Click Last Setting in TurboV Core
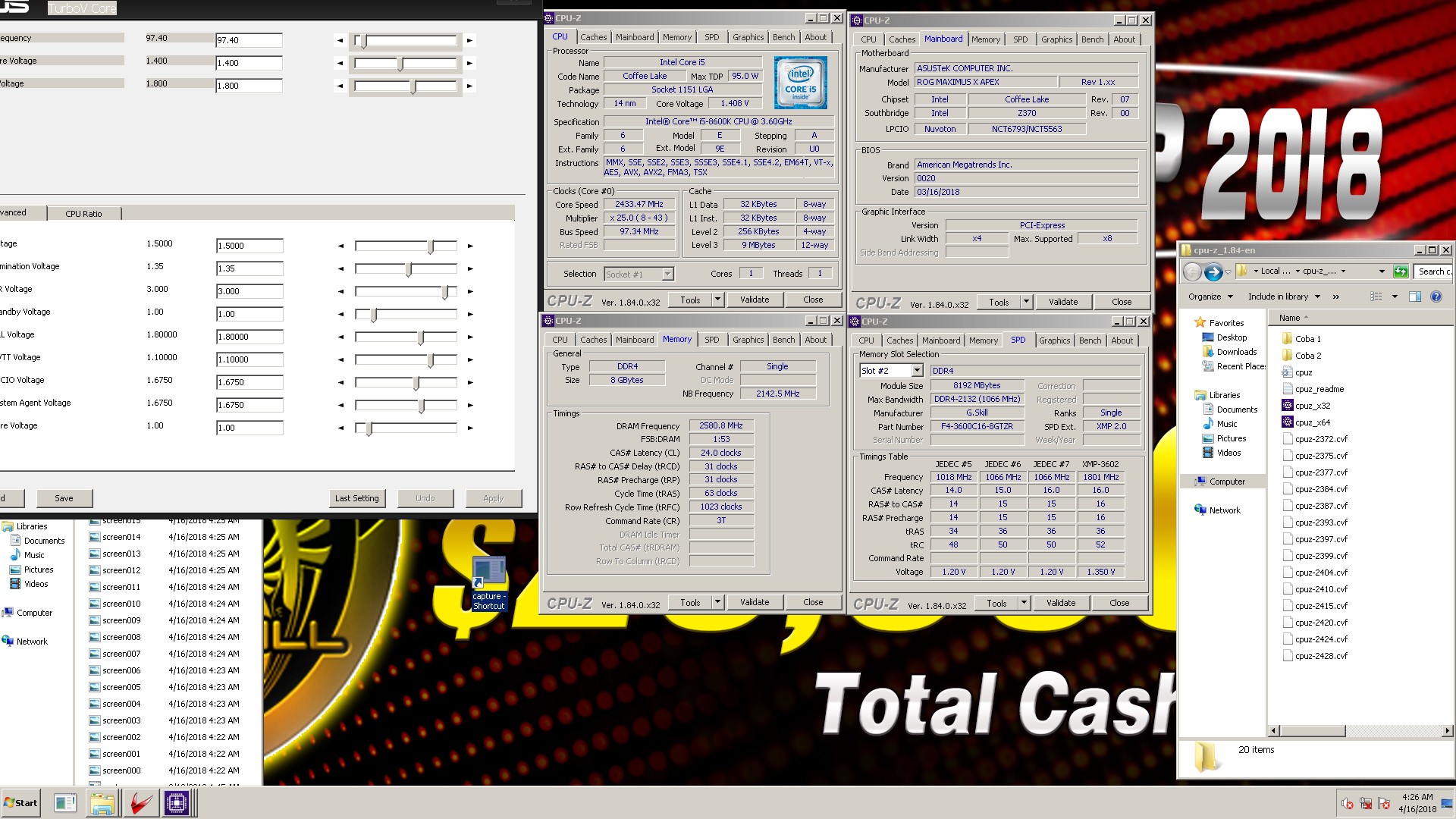 357,498
